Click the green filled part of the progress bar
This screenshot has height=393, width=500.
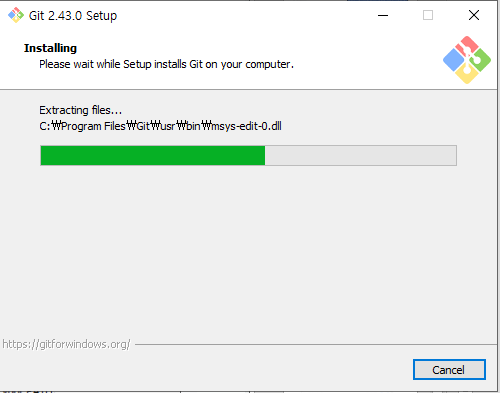153,155
